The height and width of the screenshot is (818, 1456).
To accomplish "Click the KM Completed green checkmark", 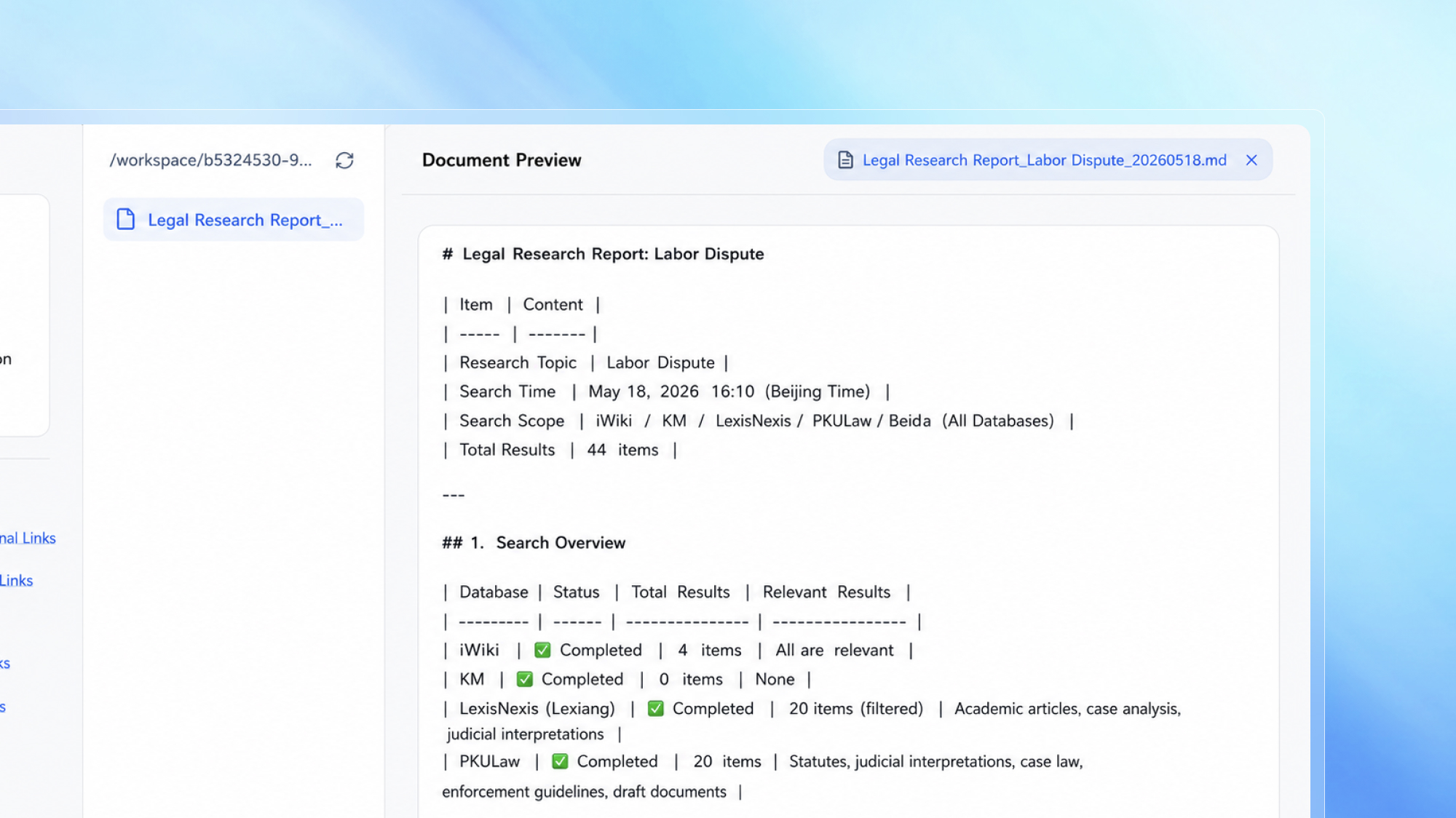I will click(524, 679).
